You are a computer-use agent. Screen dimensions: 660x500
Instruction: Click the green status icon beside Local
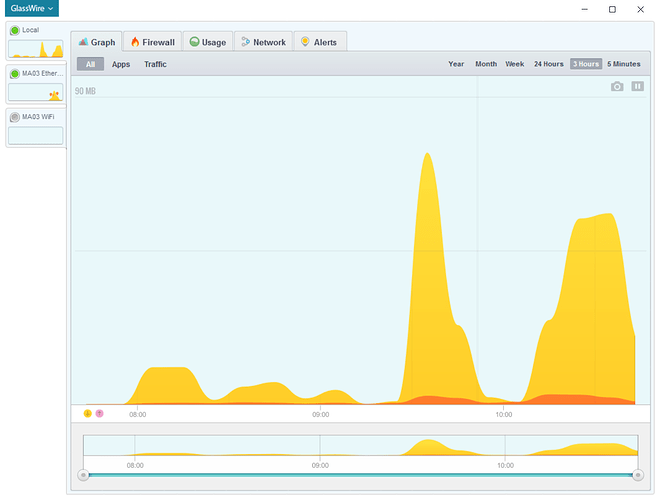[14, 31]
